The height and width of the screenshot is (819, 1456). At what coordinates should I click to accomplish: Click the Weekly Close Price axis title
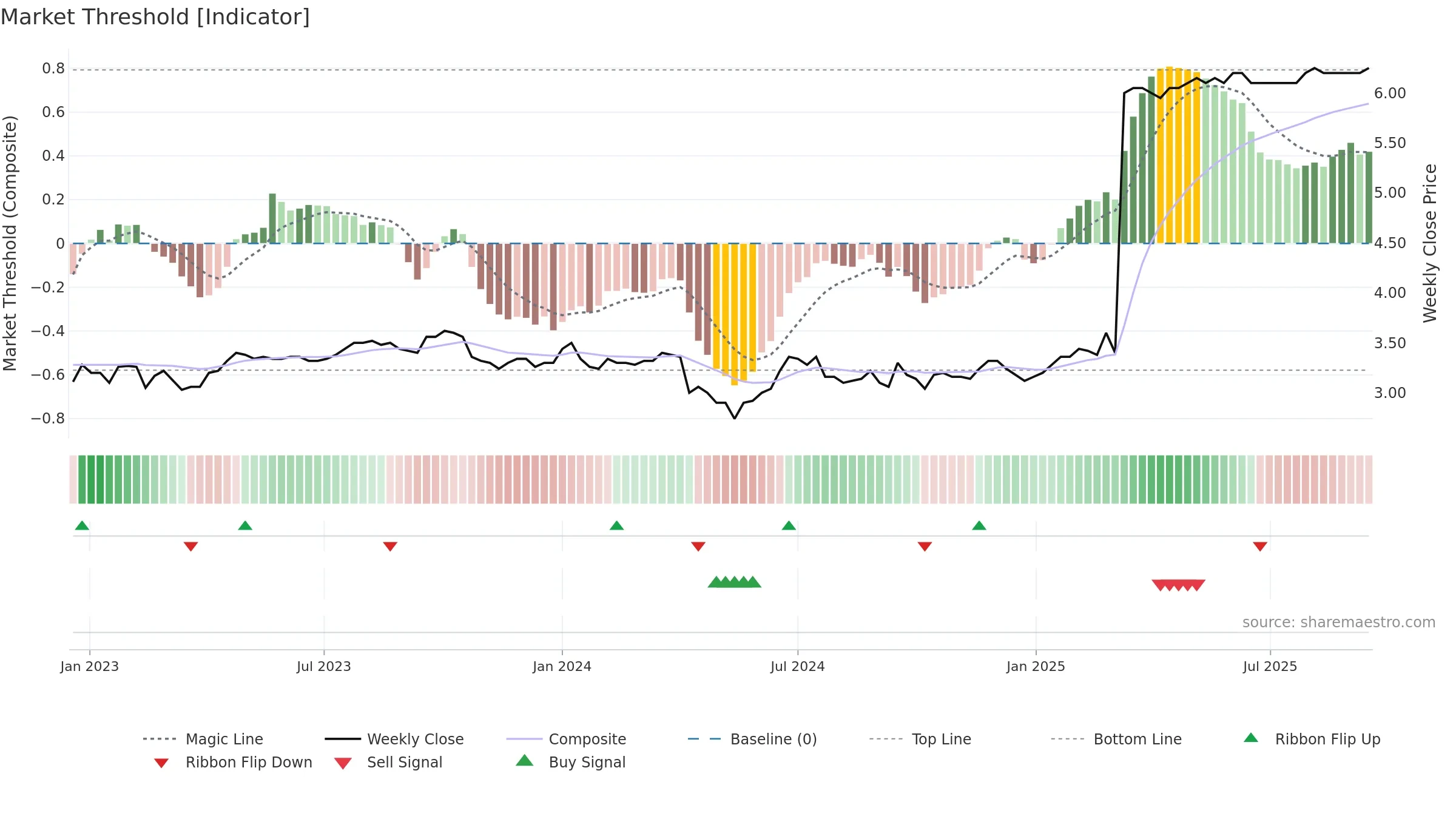pyautogui.click(x=1430, y=243)
